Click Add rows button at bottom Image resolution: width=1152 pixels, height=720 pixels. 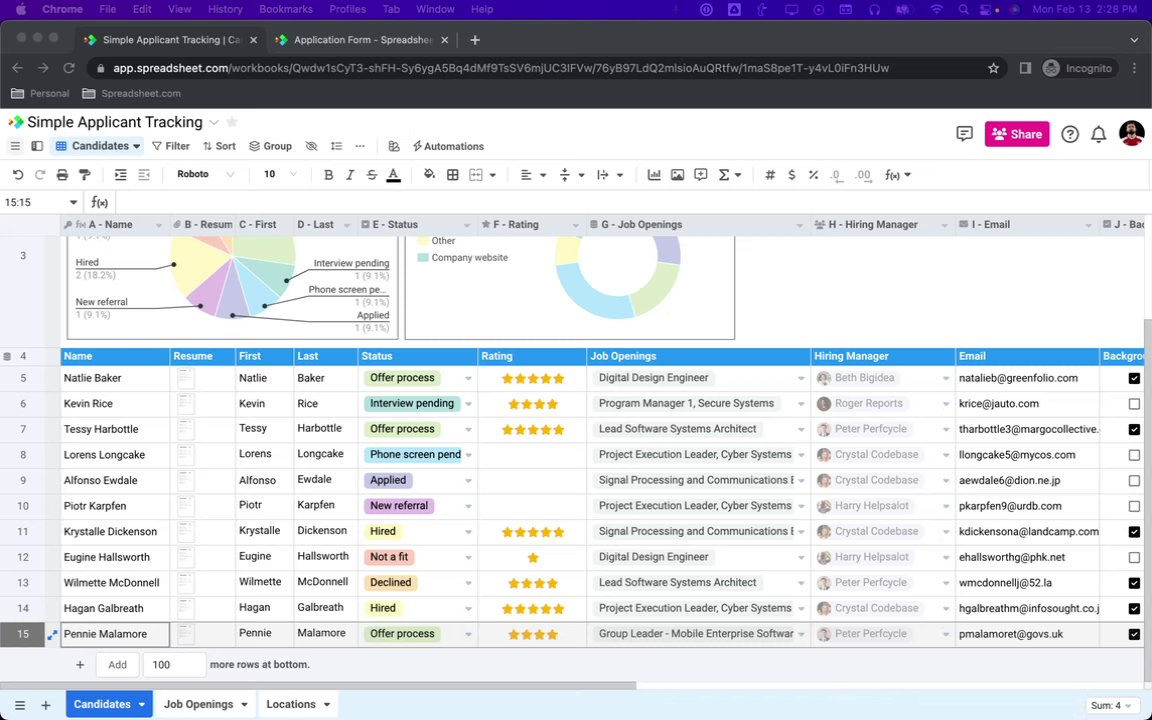point(118,665)
